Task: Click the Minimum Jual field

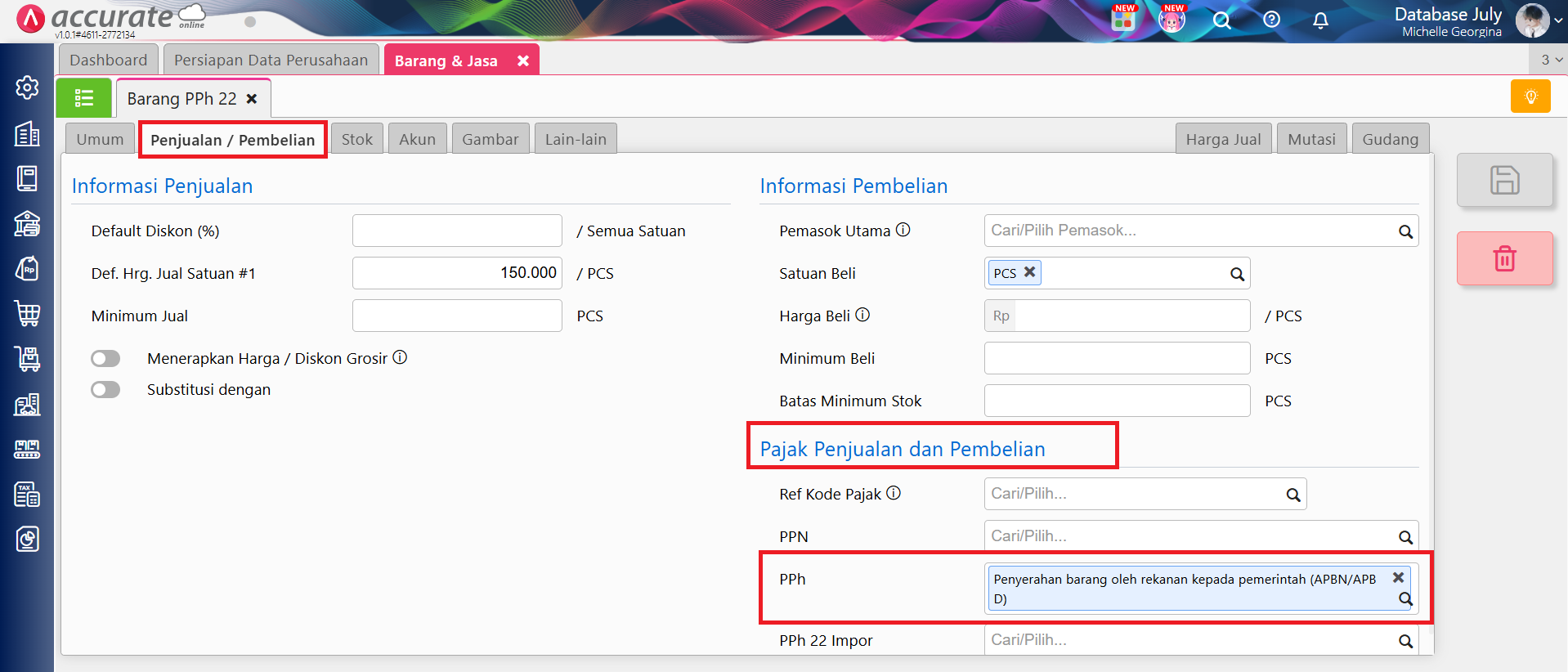Action: (457, 316)
